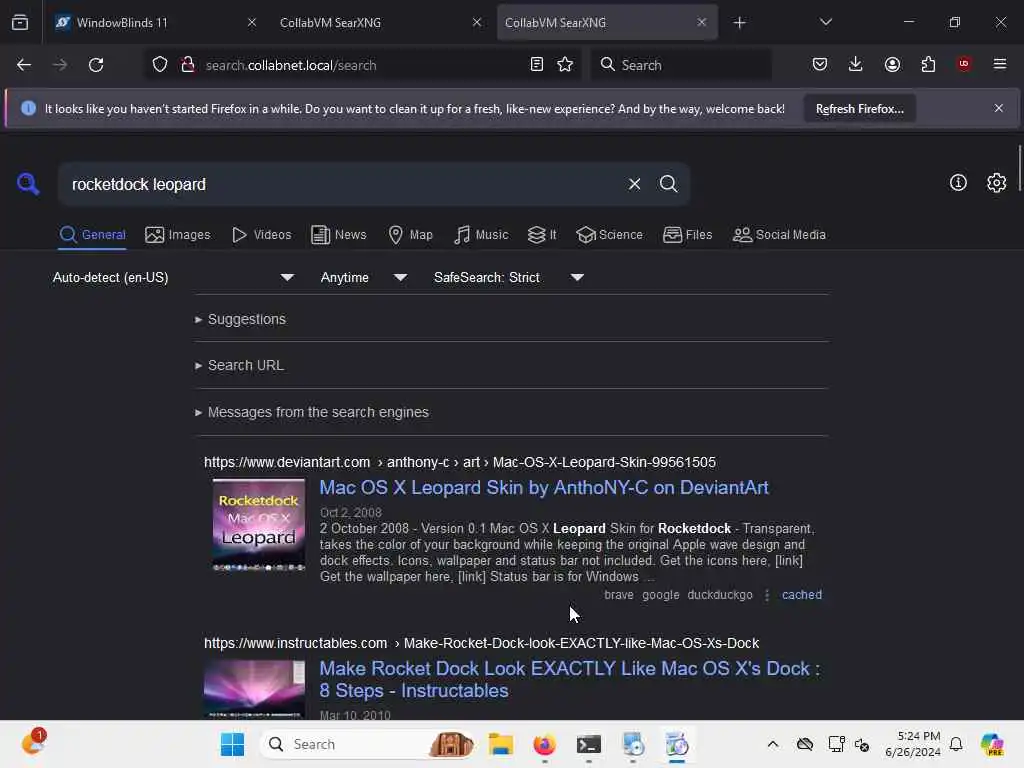Select the News search category
This screenshot has height=768, width=1024.
339,234
